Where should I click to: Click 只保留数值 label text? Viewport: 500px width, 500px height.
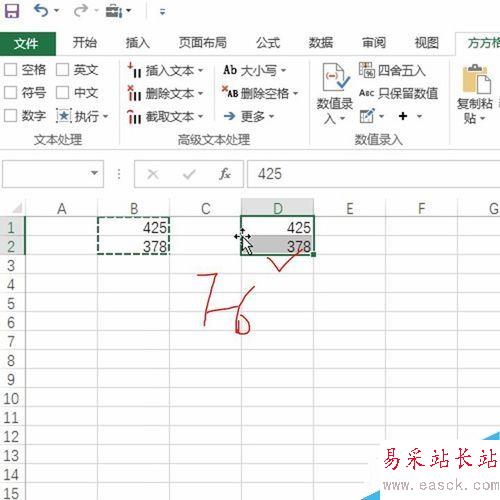click(408, 93)
